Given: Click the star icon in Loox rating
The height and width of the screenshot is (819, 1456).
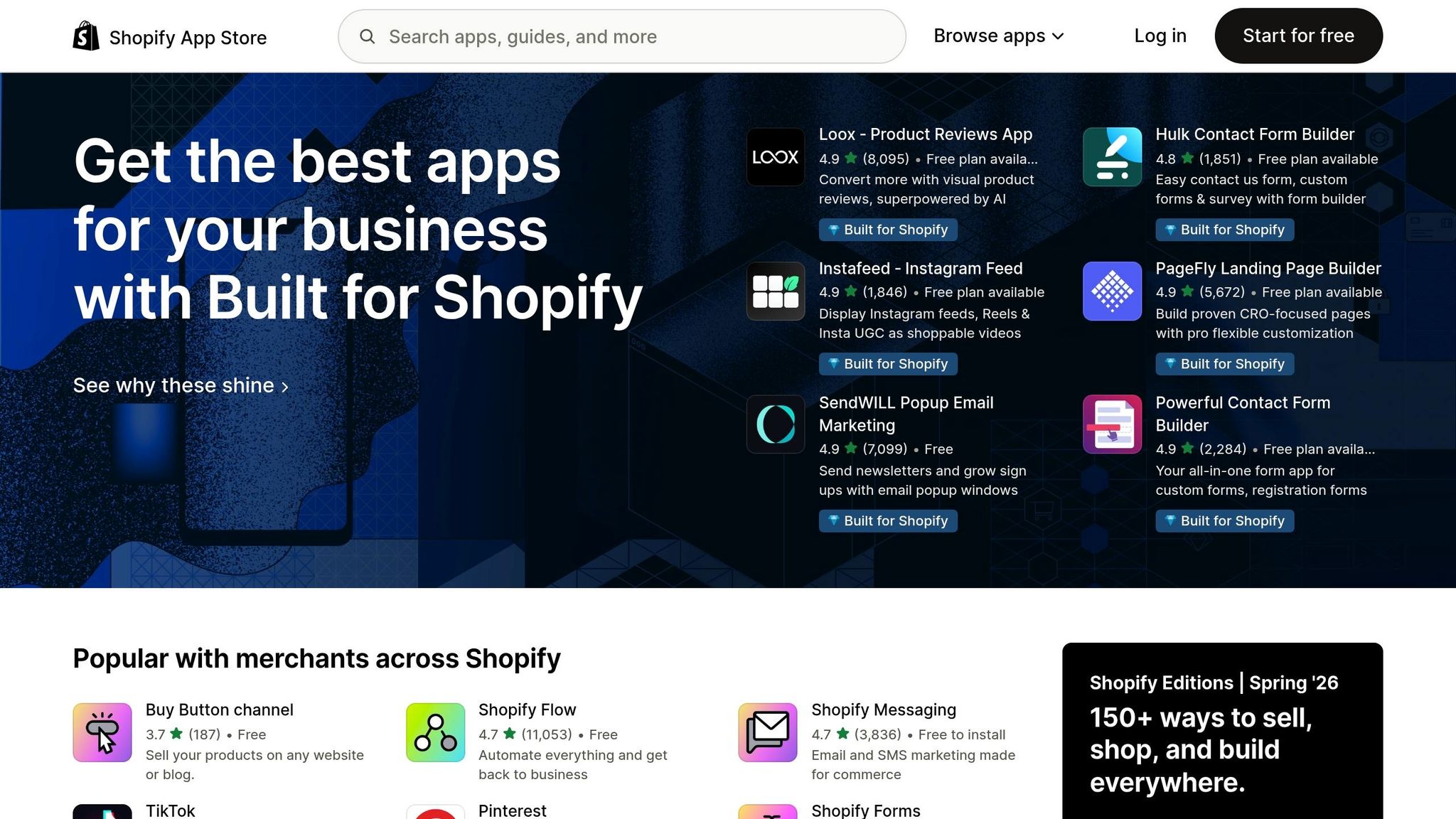Looking at the screenshot, I should [x=851, y=159].
